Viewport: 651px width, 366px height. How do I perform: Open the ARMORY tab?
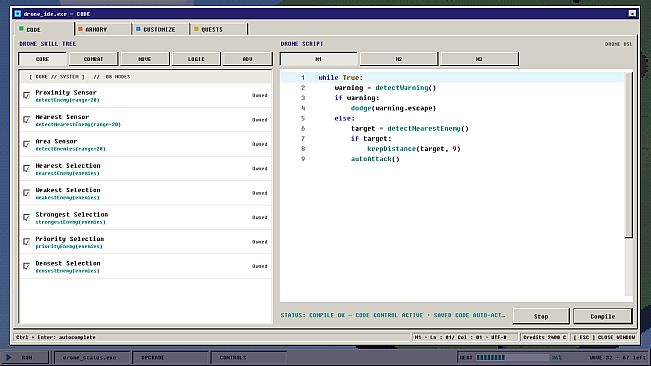pyautogui.click(x=102, y=29)
